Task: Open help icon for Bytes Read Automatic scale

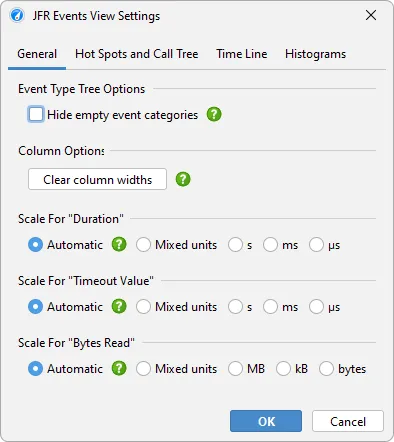Action: click(119, 368)
